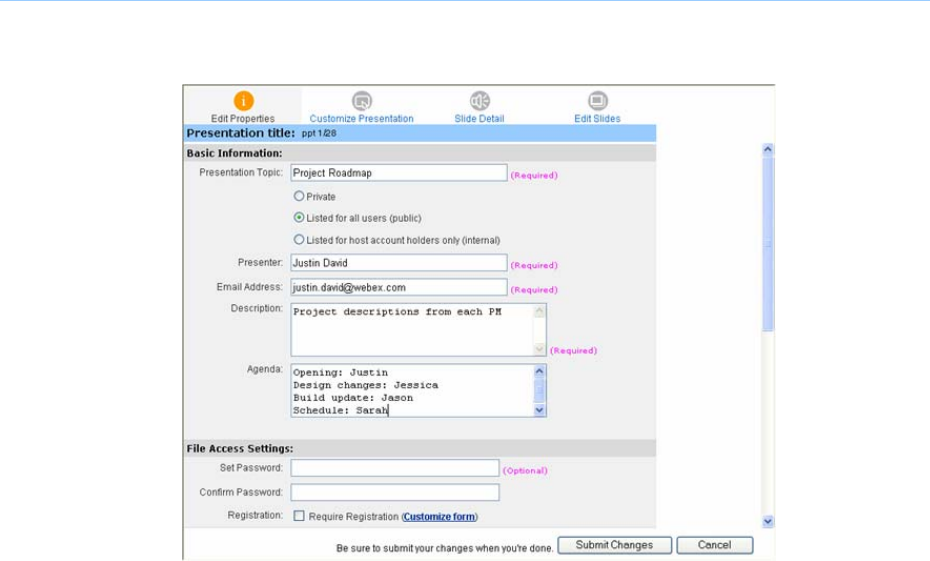The image size is (930, 561).
Task: Click the main form vertical scrollbar thumb
Action: tap(767, 243)
